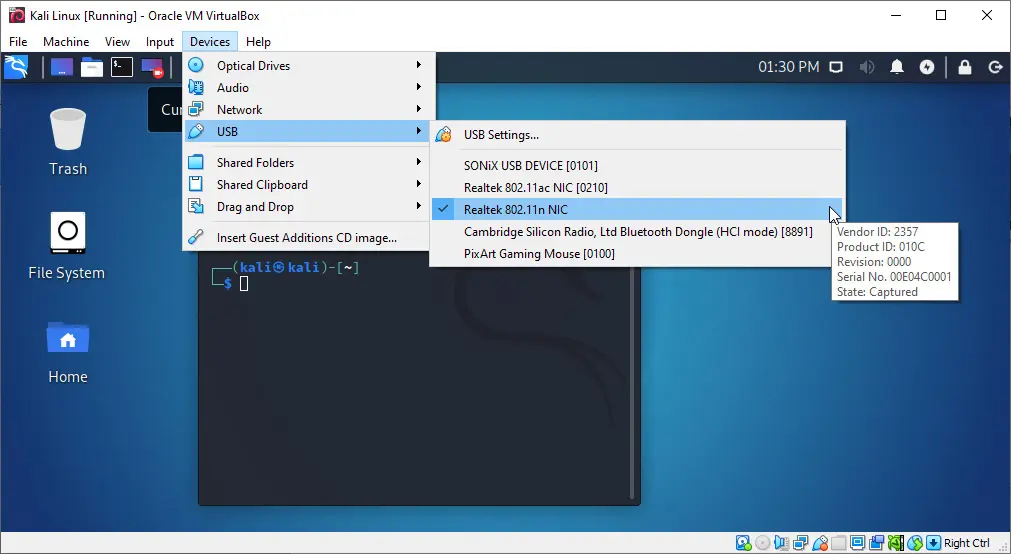Attach the Realtek 802.11ac NIC [0210]
Screen dimensions: 1011x554
coord(637,188)
